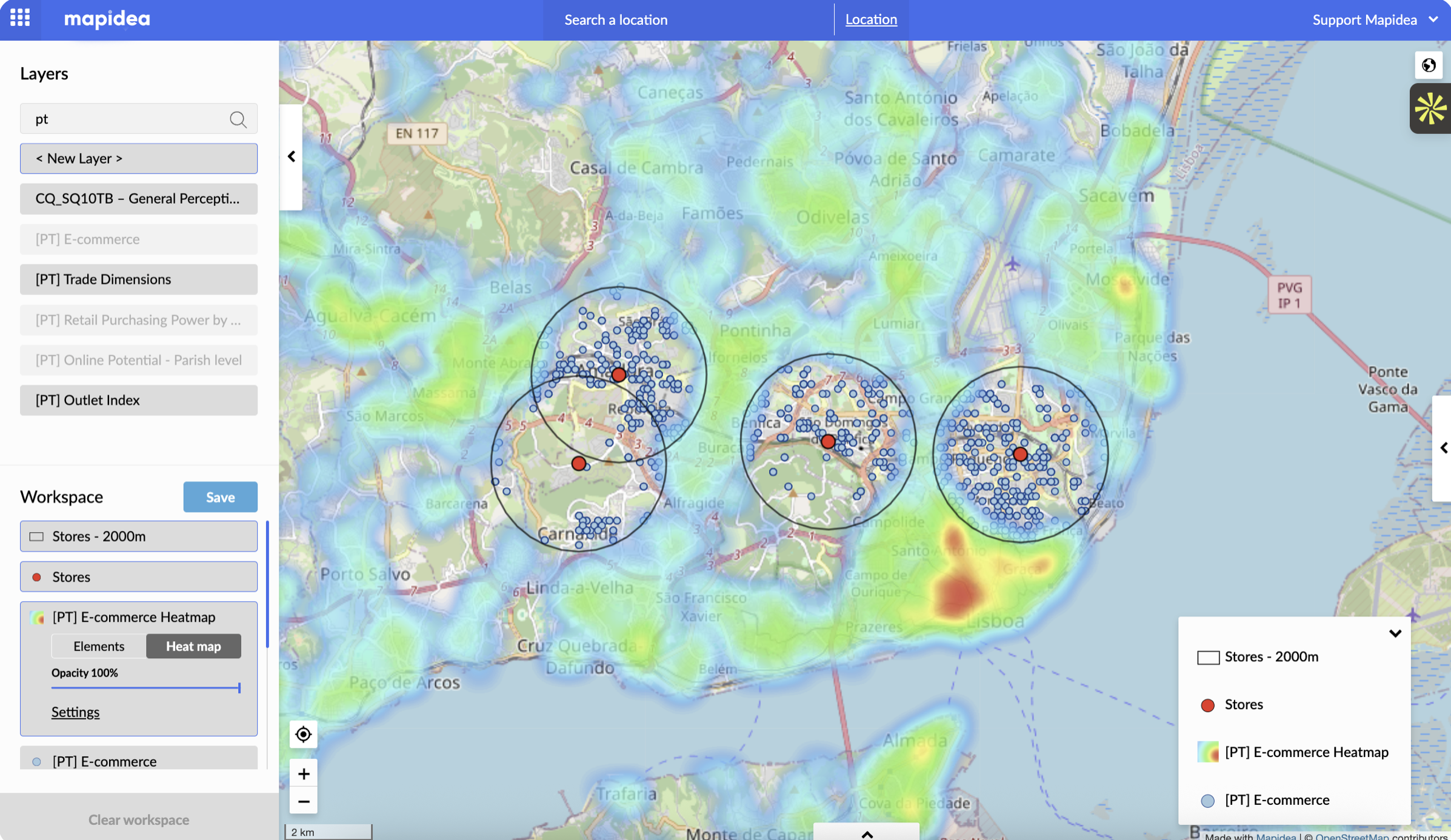
Task: Click the E-commerce Heatmap layer swatch icon
Action: click(38, 618)
